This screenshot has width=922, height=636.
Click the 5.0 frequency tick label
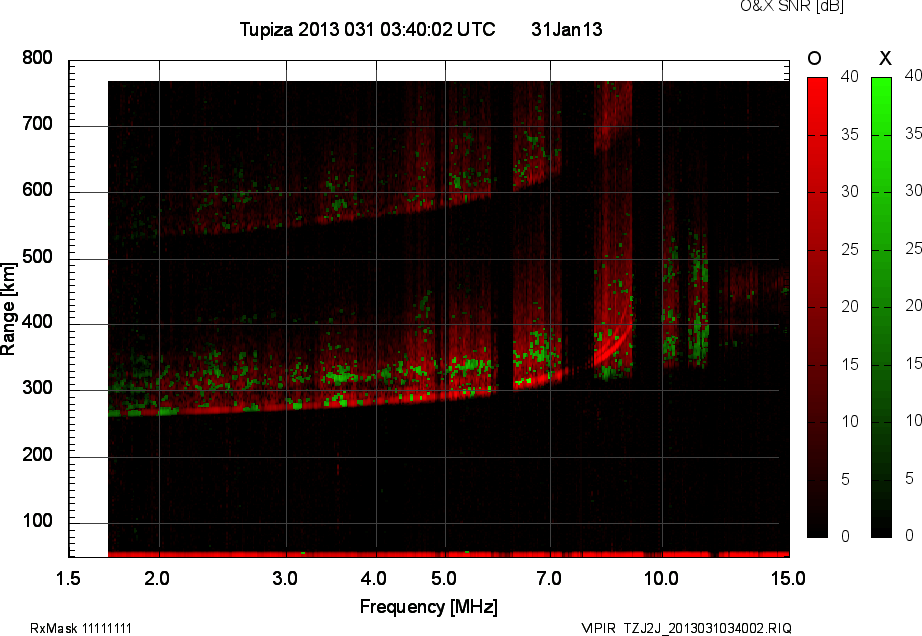(444, 579)
